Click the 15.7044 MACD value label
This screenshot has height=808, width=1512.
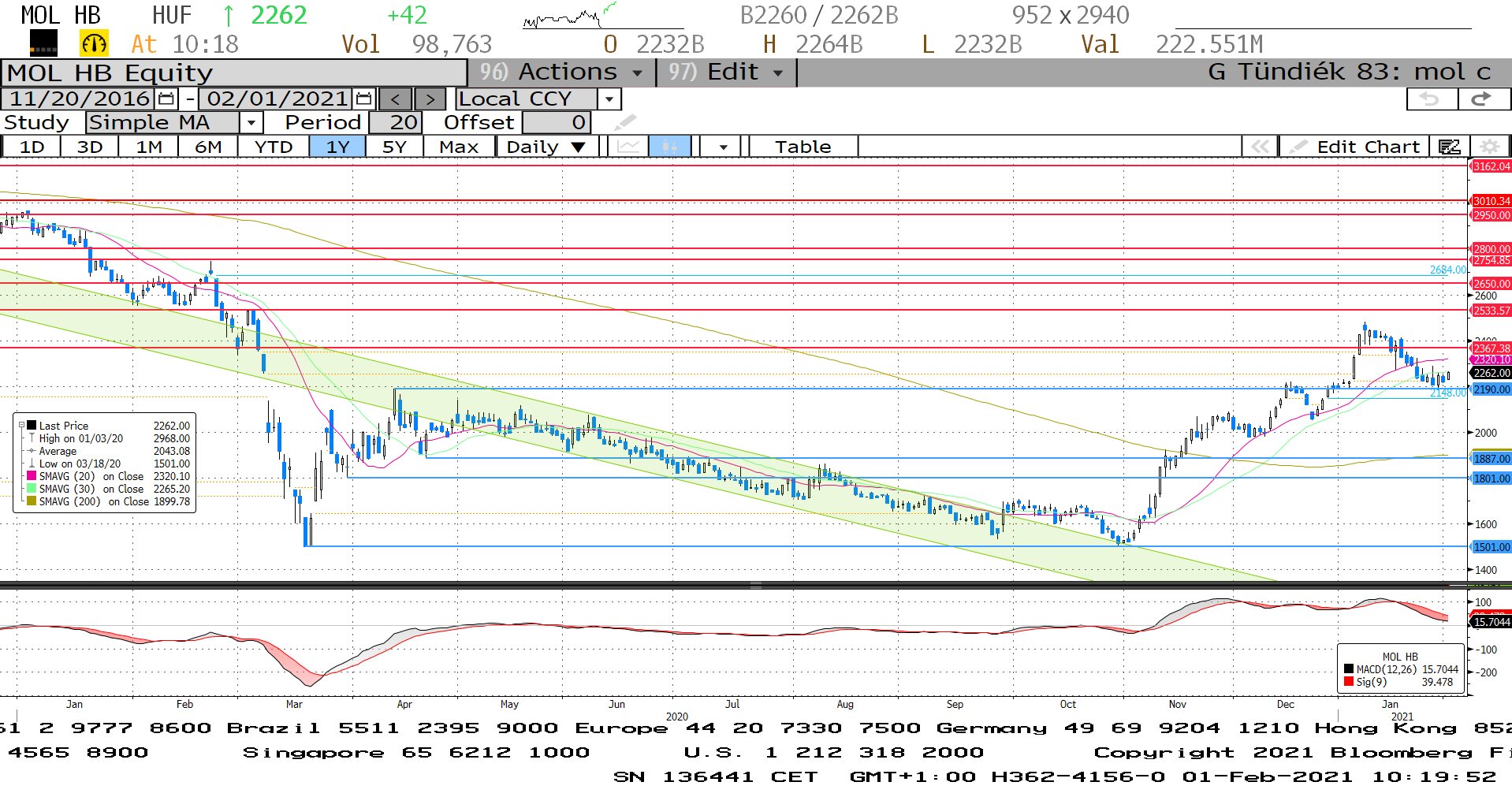coord(1492,622)
